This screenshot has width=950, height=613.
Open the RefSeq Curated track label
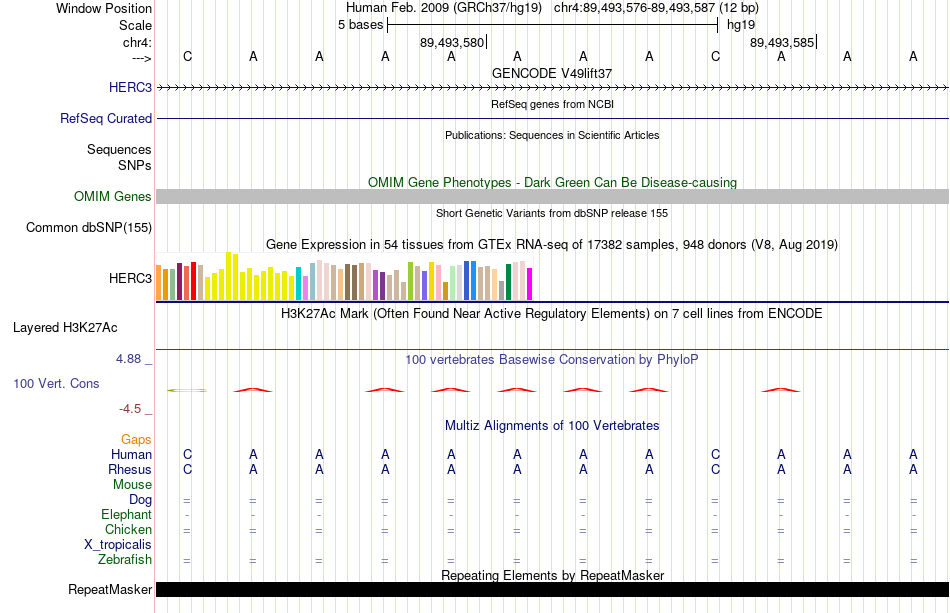[x=105, y=118]
